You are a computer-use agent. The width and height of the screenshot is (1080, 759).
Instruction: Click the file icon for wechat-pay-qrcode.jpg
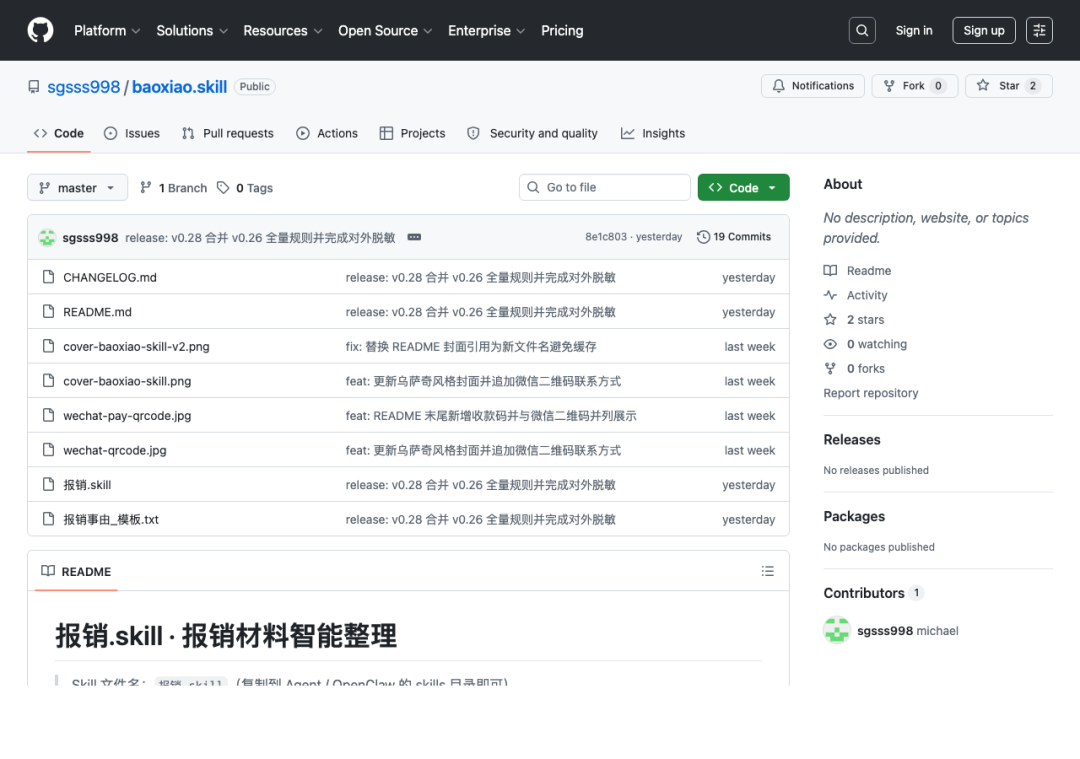click(x=48, y=415)
